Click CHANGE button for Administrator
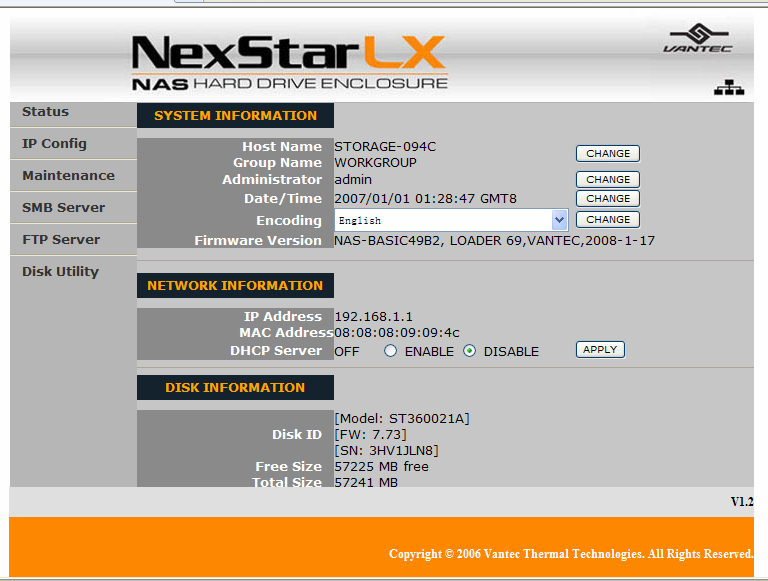Image resolution: width=768 pixels, height=581 pixels. pyautogui.click(x=608, y=179)
